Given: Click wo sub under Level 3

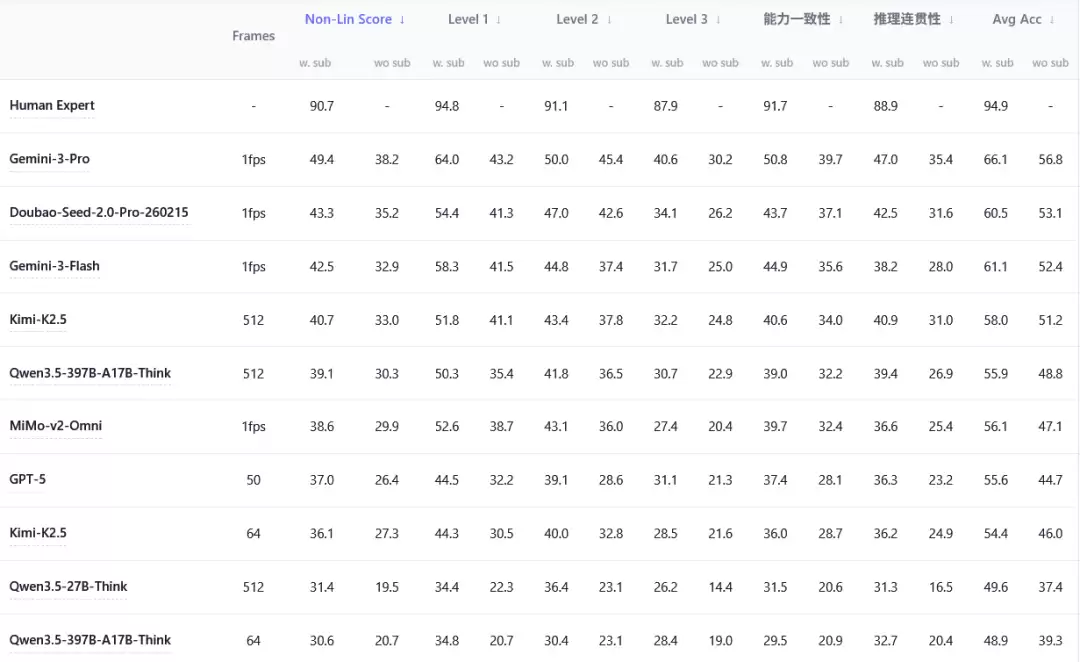Looking at the screenshot, I should [x=720, y=63].
